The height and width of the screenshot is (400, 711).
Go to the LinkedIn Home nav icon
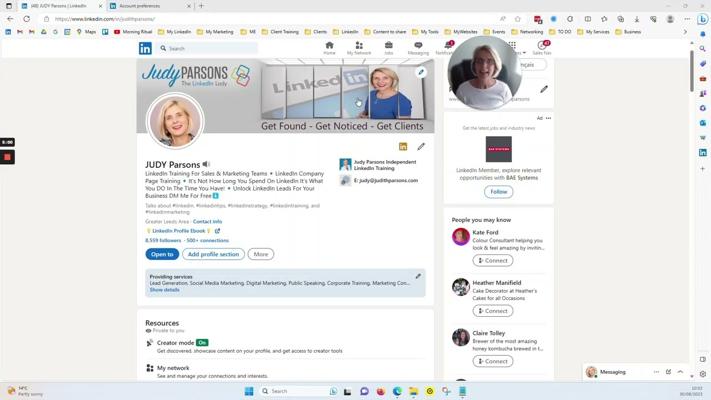[329, 48]
